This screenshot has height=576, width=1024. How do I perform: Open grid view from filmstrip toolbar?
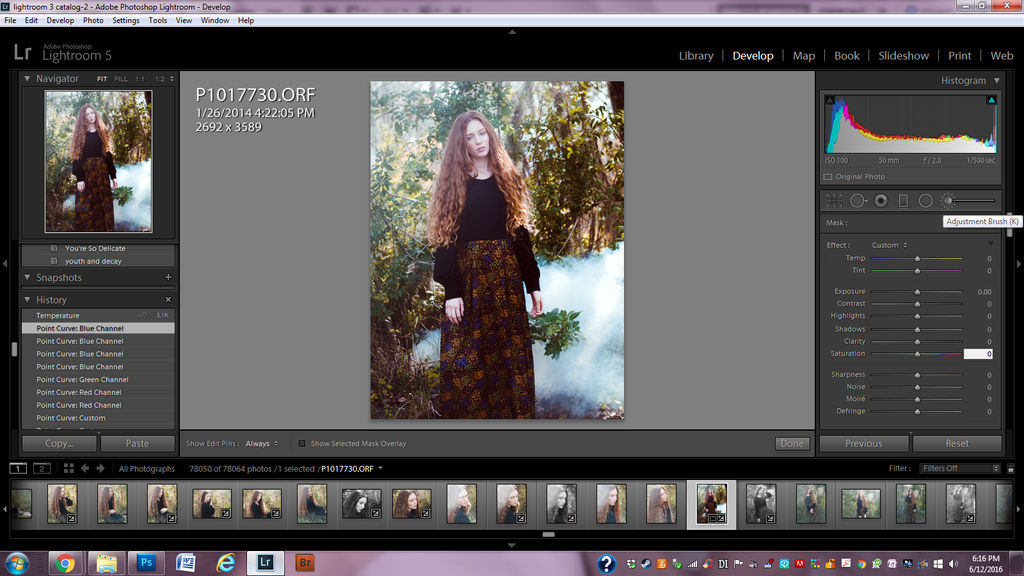[x=69, y=468]
